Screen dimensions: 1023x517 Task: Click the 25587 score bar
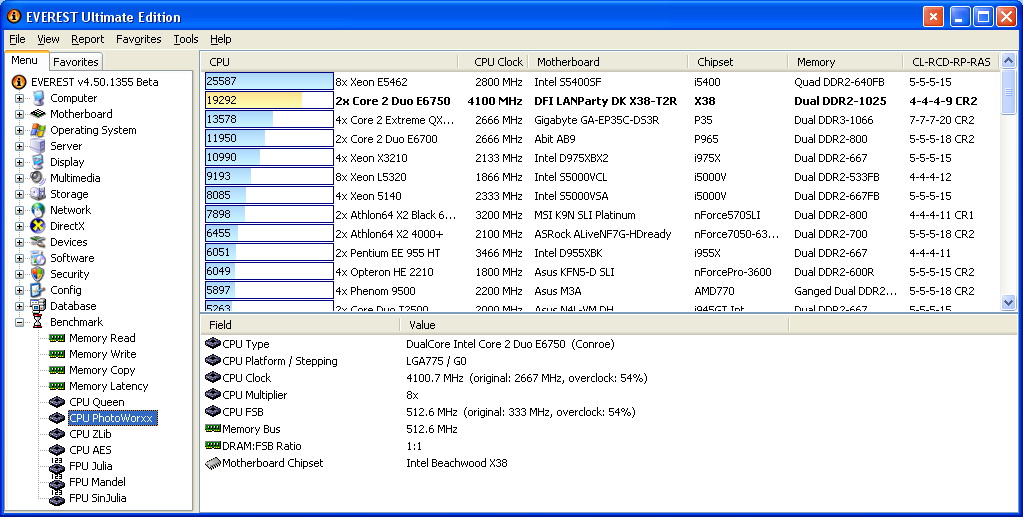pos(269,82)
